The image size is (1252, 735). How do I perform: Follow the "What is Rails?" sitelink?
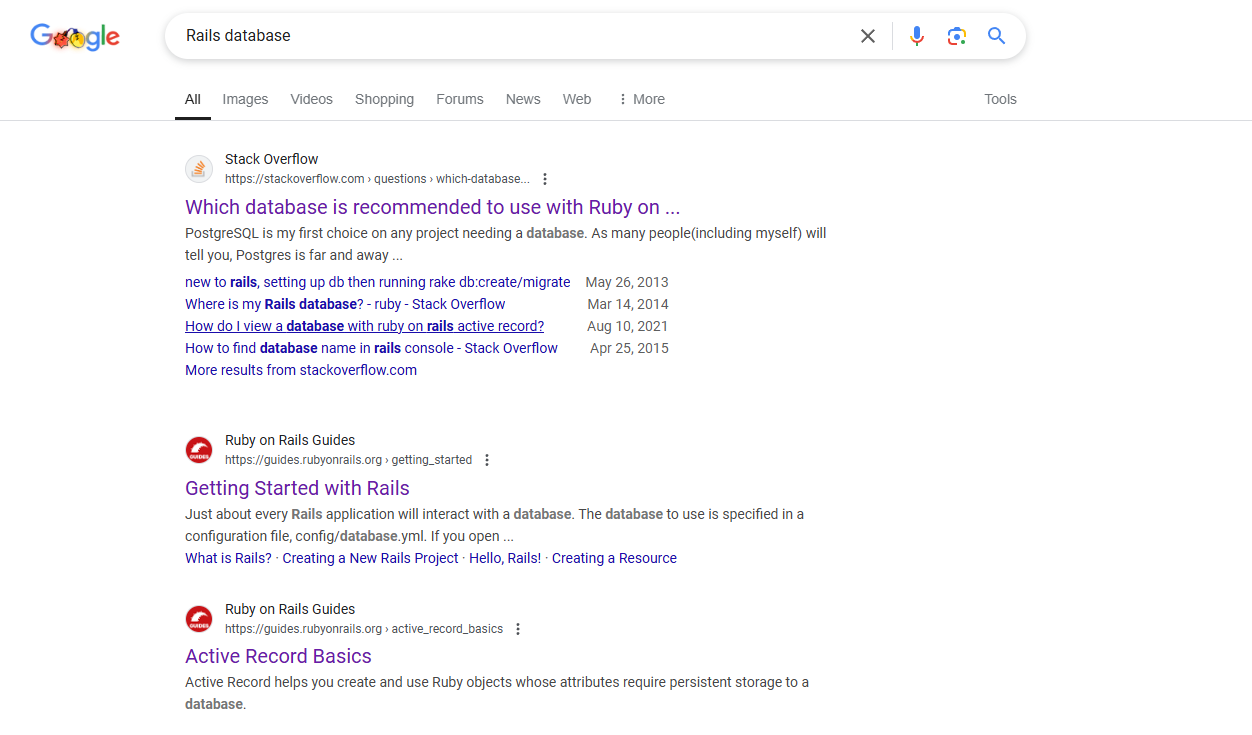click(228, 558)
